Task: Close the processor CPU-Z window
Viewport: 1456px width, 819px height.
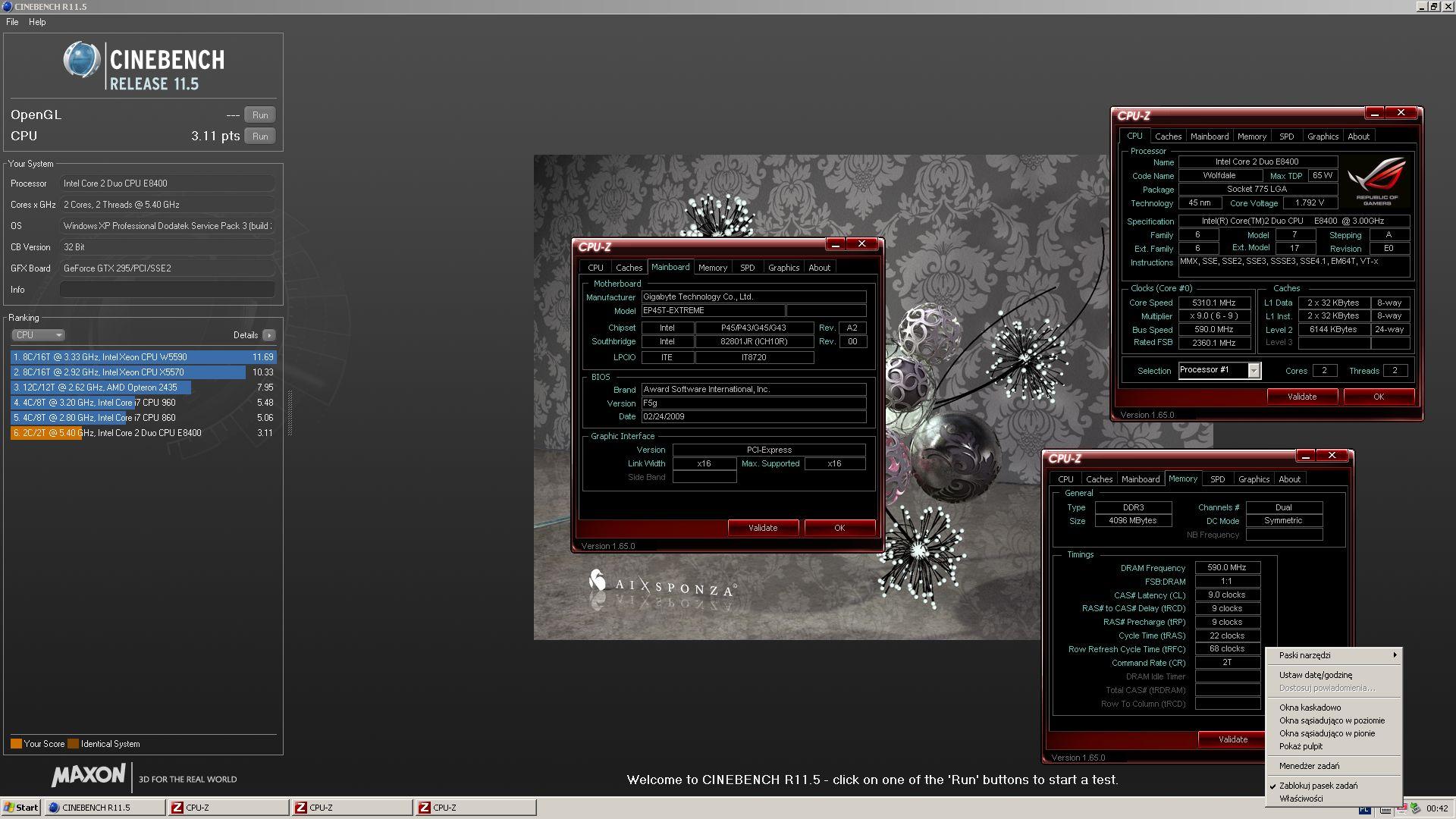Action: 1401,113
